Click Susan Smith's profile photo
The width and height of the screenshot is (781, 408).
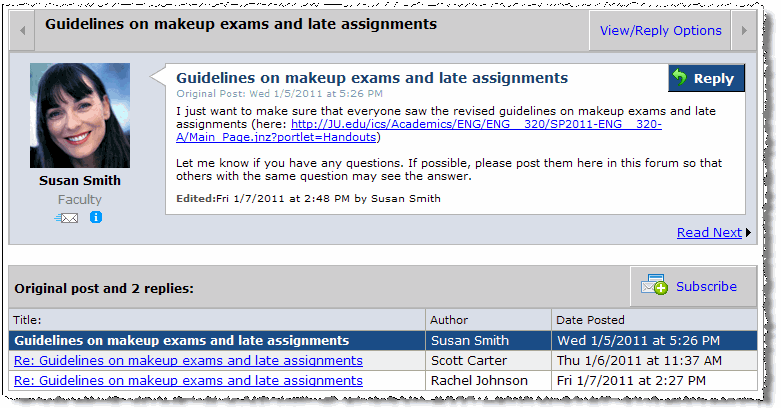(80, 115)
